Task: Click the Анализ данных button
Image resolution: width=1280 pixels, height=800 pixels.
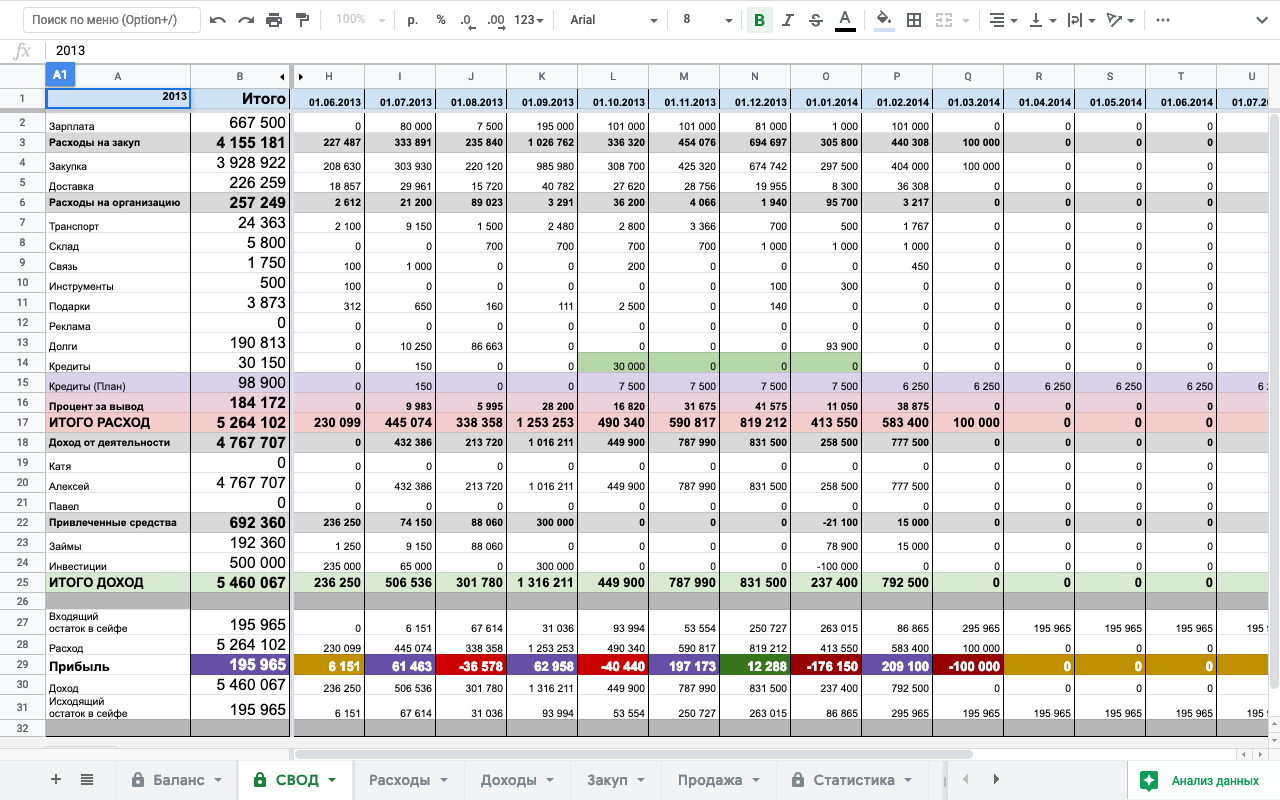Action: coord(1204,780)
